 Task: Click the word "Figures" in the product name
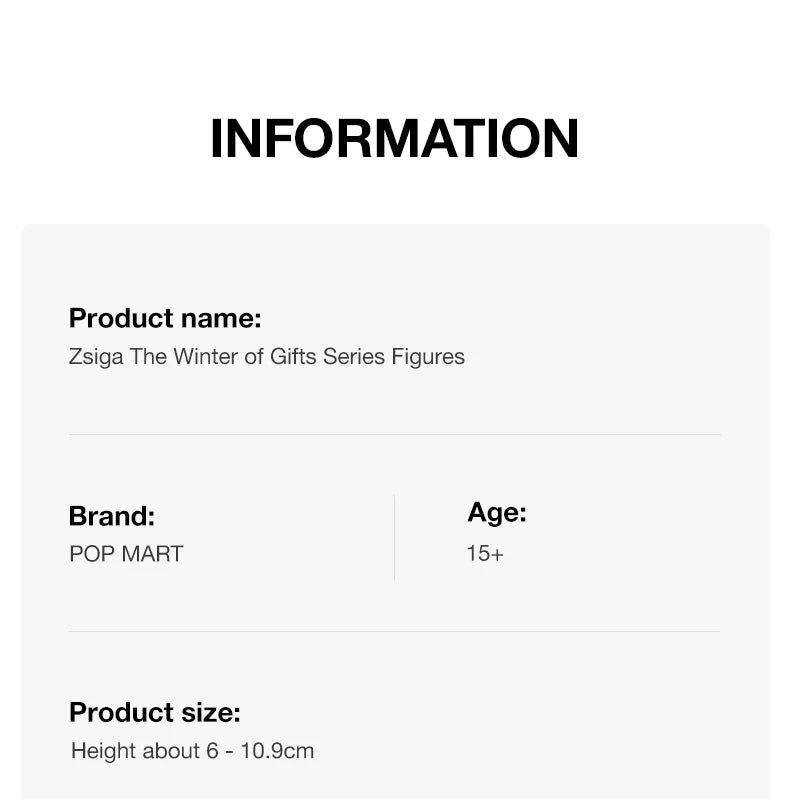(427, 357)
